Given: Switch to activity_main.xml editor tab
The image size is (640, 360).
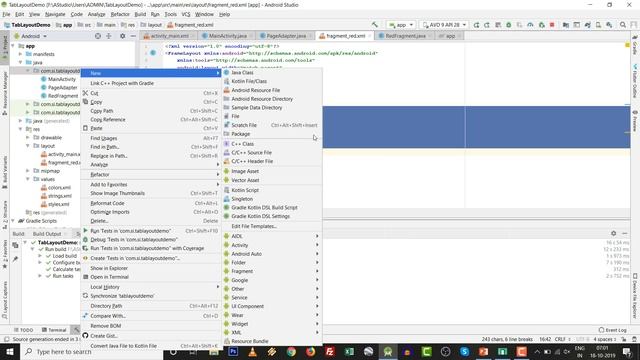Looking at the screenshot, I should (x=169, y=36).
